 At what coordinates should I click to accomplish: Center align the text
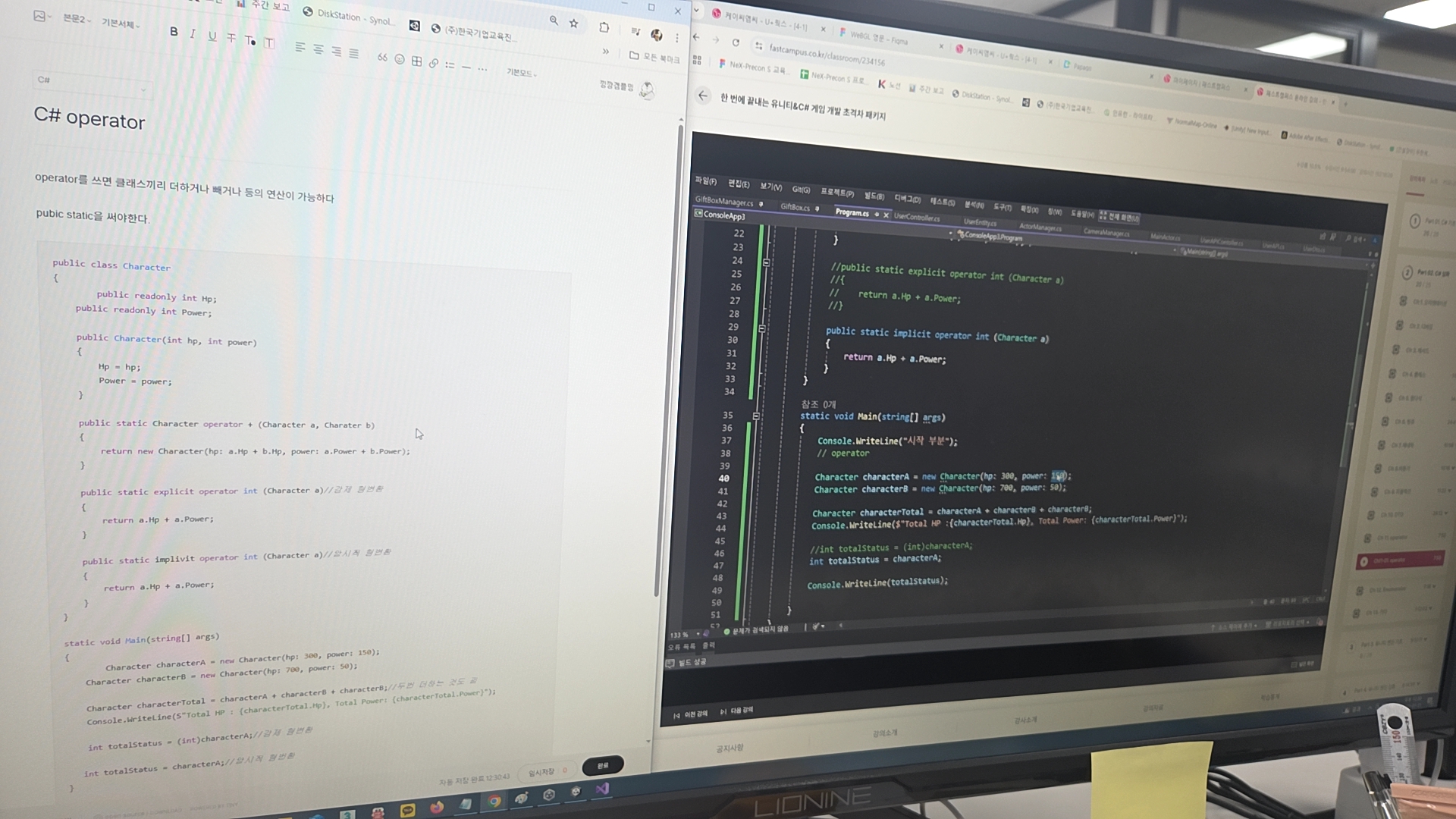318,49
